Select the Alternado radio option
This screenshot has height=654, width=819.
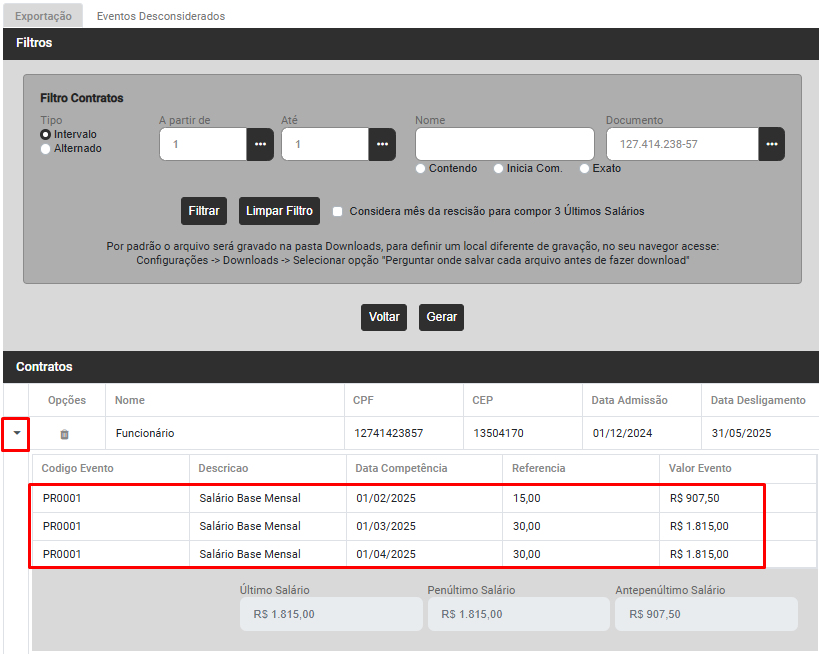[x=45, y=149]
